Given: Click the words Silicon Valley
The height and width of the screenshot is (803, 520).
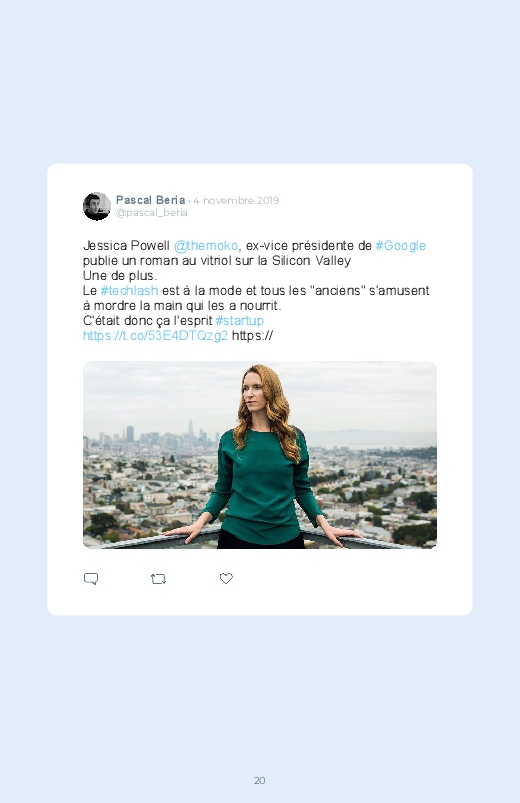Looking at the screenshot, I should pyautogui.click(x=311, y=261).
